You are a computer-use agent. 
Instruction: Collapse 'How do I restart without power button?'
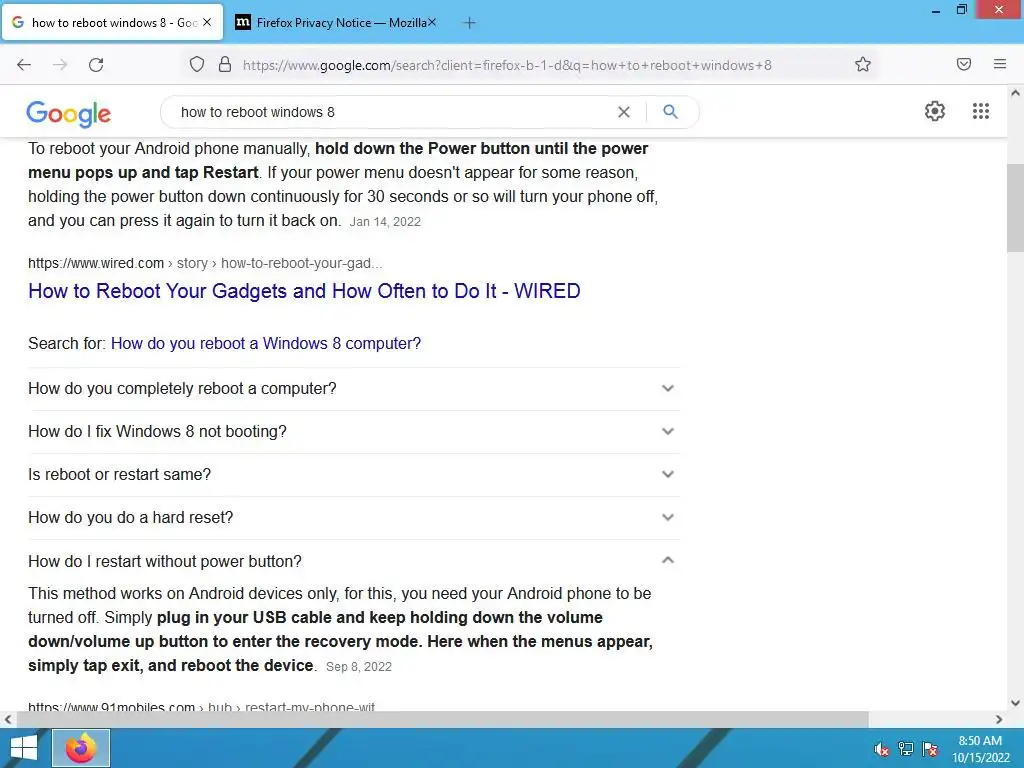[x=354, y=561]
